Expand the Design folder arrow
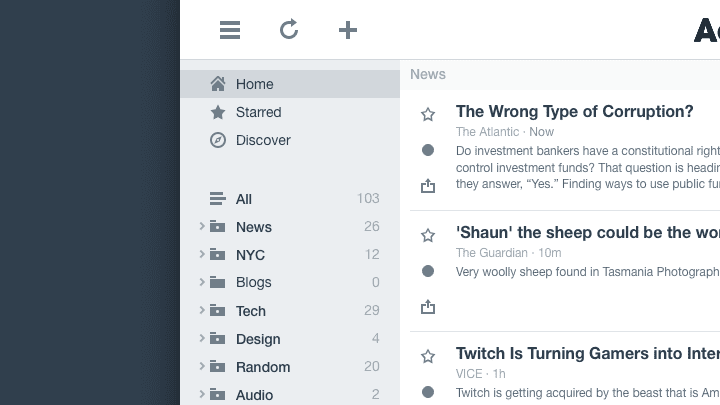 coord(202,339)
